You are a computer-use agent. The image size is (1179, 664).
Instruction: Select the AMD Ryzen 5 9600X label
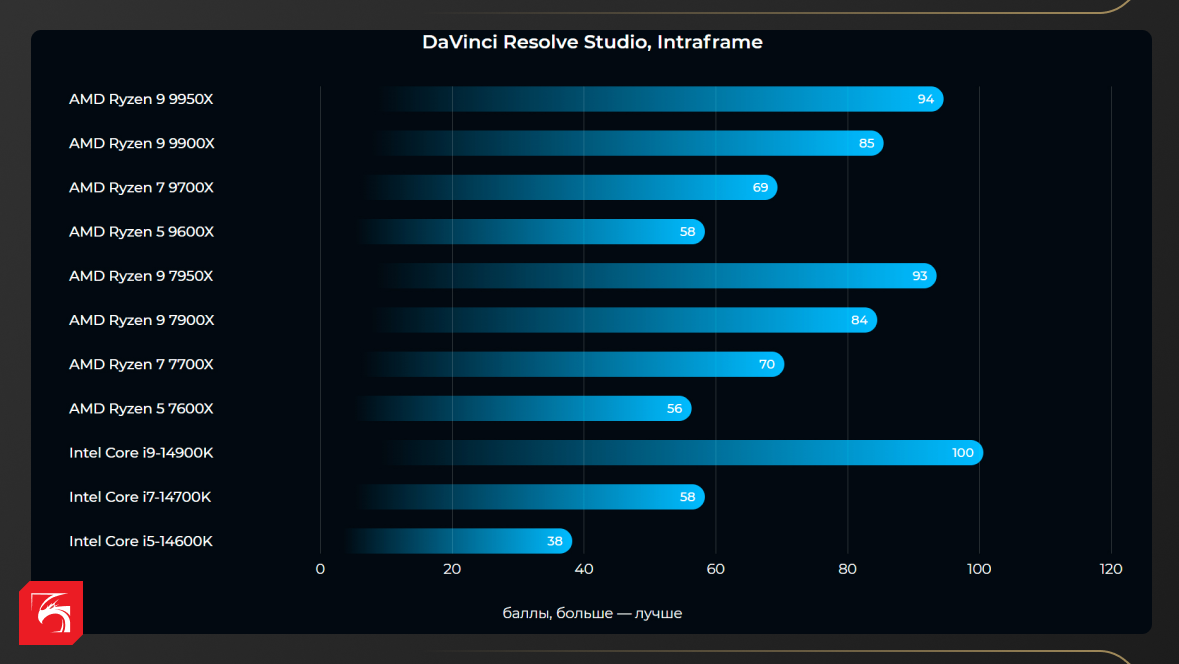pos(141,232)
